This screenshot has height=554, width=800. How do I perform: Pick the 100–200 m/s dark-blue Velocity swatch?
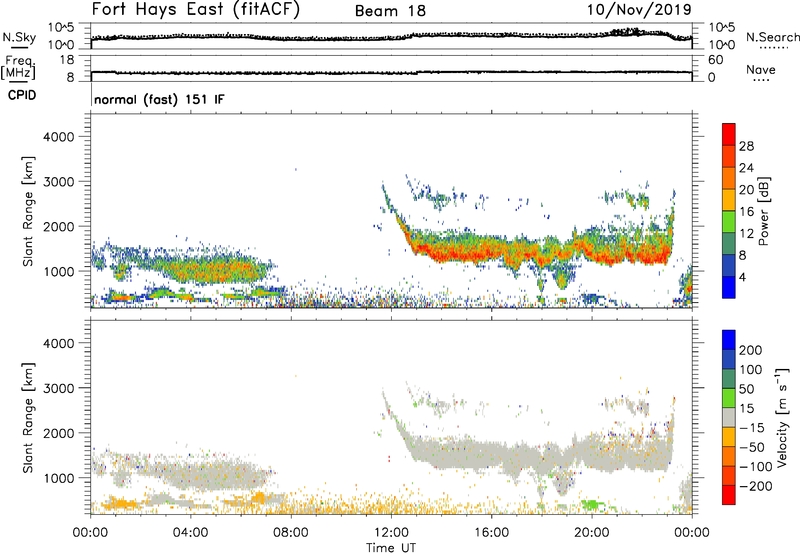tap(729, 360)
